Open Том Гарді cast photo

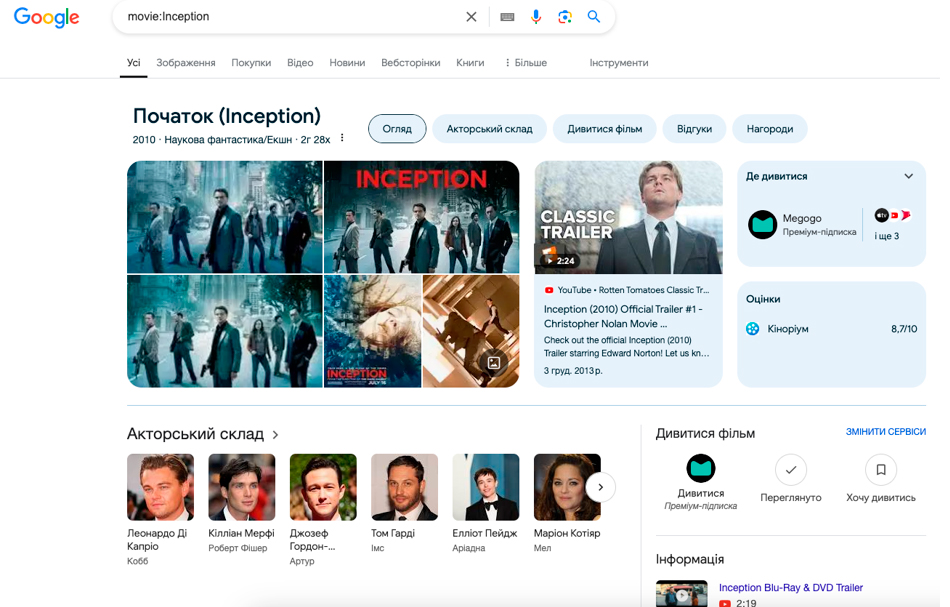404,487
